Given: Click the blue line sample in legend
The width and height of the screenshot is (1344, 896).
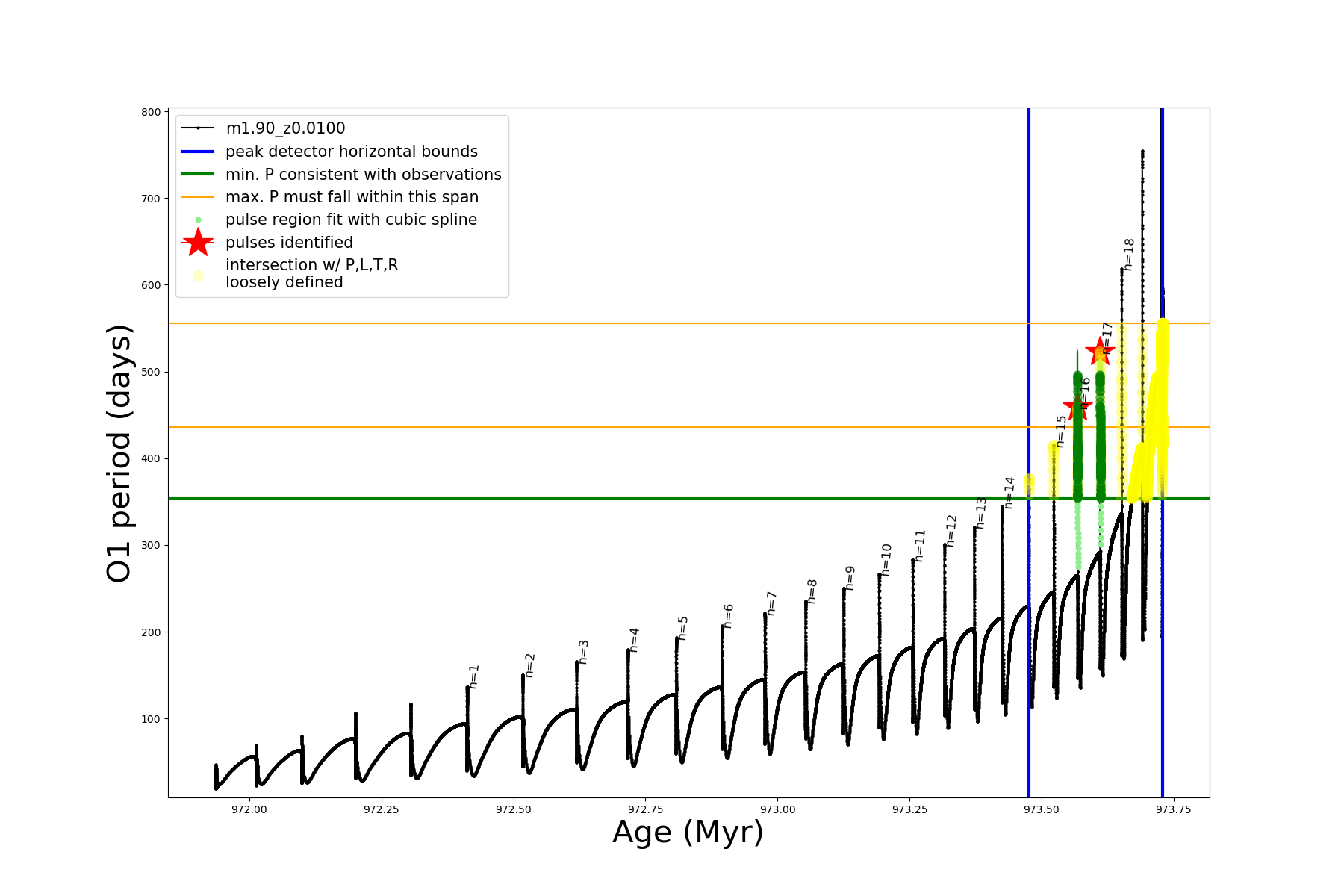Looking at the screenshot, I should click(x=198, y=152).
